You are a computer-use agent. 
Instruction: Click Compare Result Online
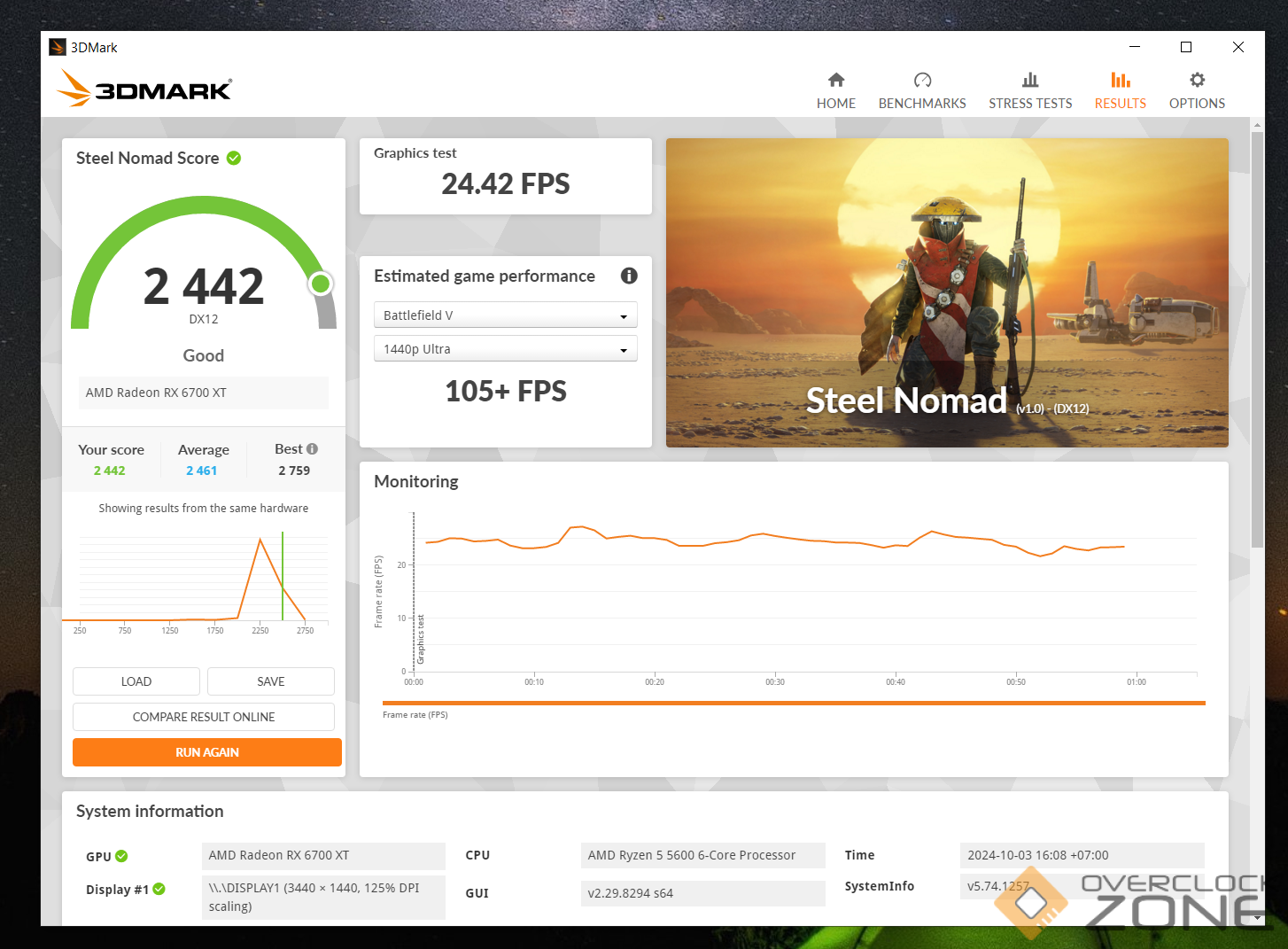(204, 717)
